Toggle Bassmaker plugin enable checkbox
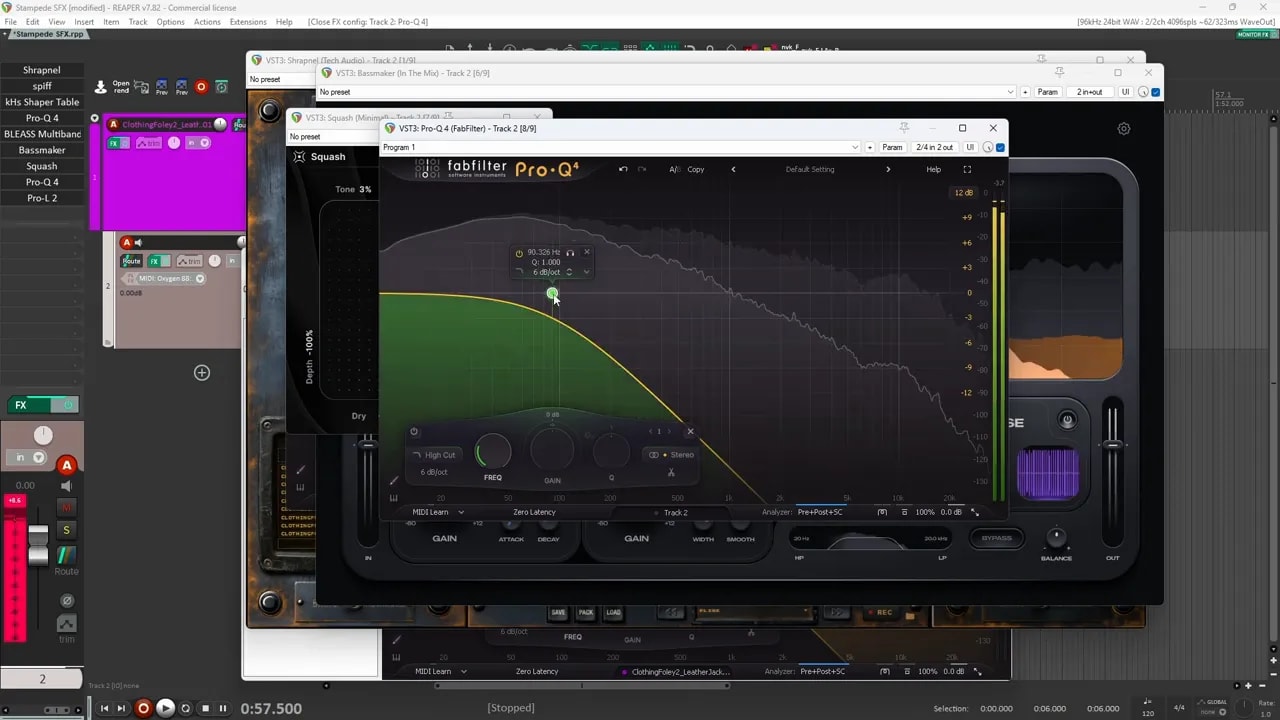Screen dimensions: 1280x720 (x=1156, y=92)
